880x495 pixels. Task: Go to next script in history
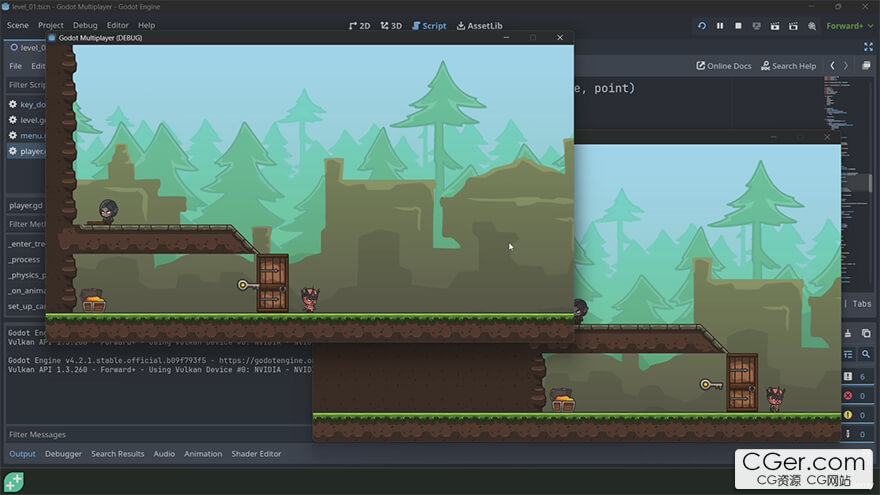point(846,66)
